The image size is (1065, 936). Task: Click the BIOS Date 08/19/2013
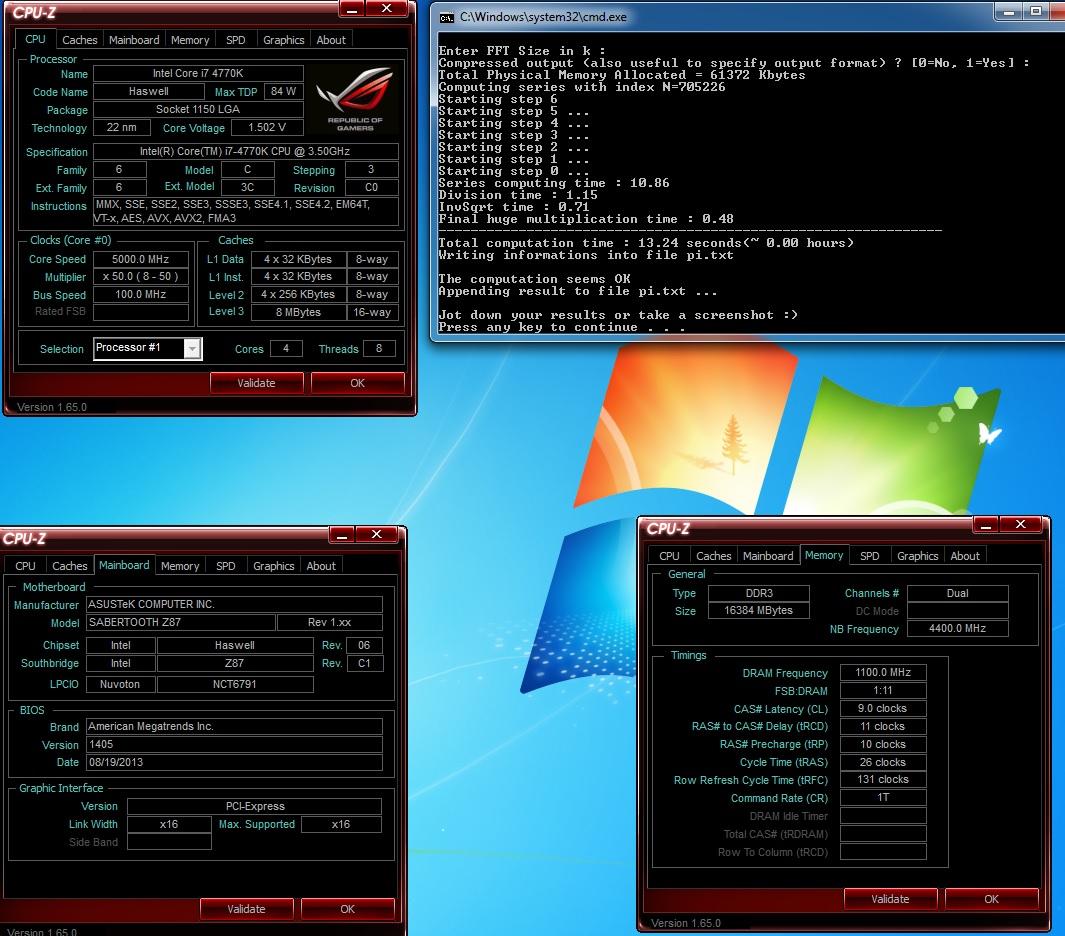click(x=234, y=762)
